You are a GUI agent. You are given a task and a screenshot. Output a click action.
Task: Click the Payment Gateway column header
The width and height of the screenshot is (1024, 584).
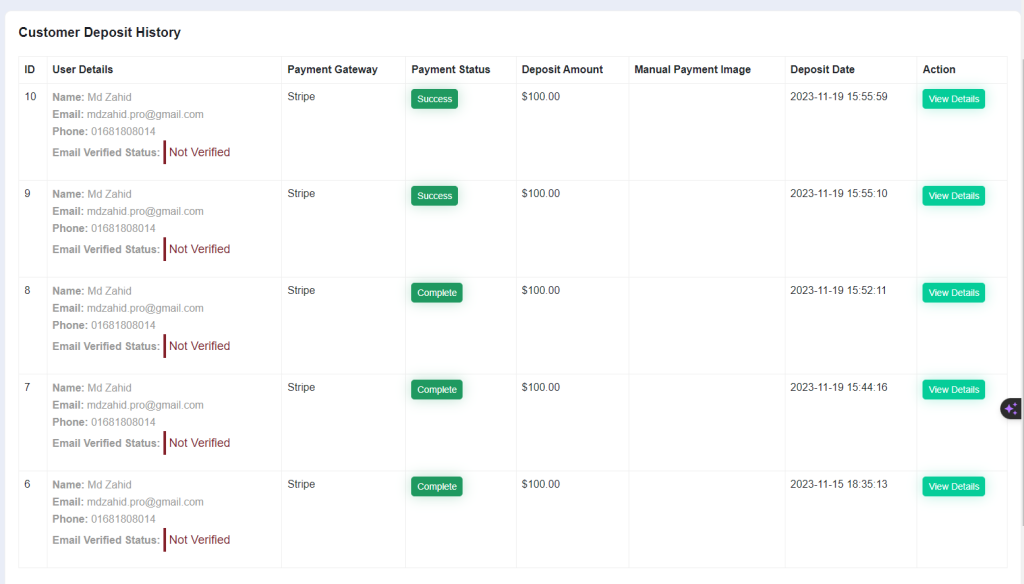tap(332, 69)
